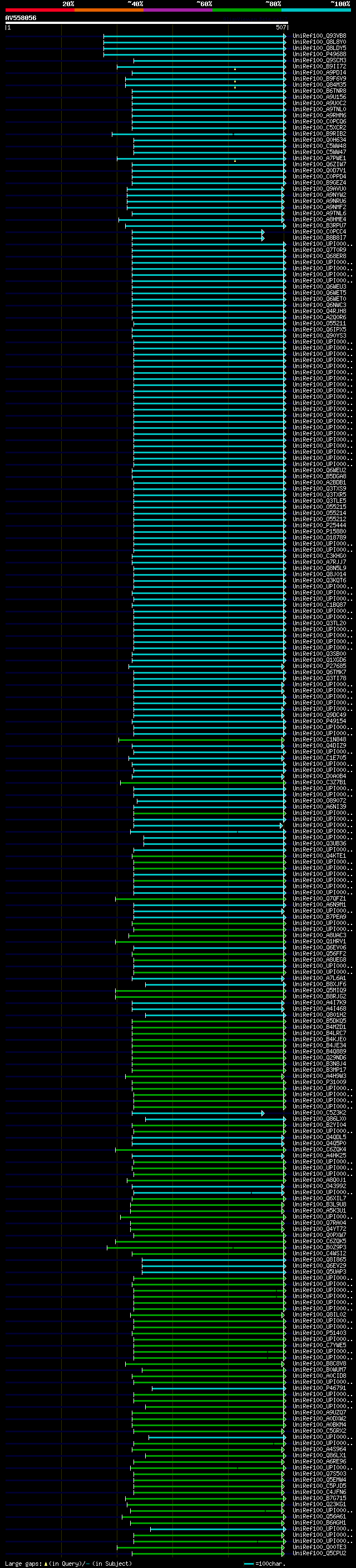Image resolution: width=356 pixels, height=1568 pixels.
Task: Select label UniRef100_Q1HRV1
Action: [319, 942]
